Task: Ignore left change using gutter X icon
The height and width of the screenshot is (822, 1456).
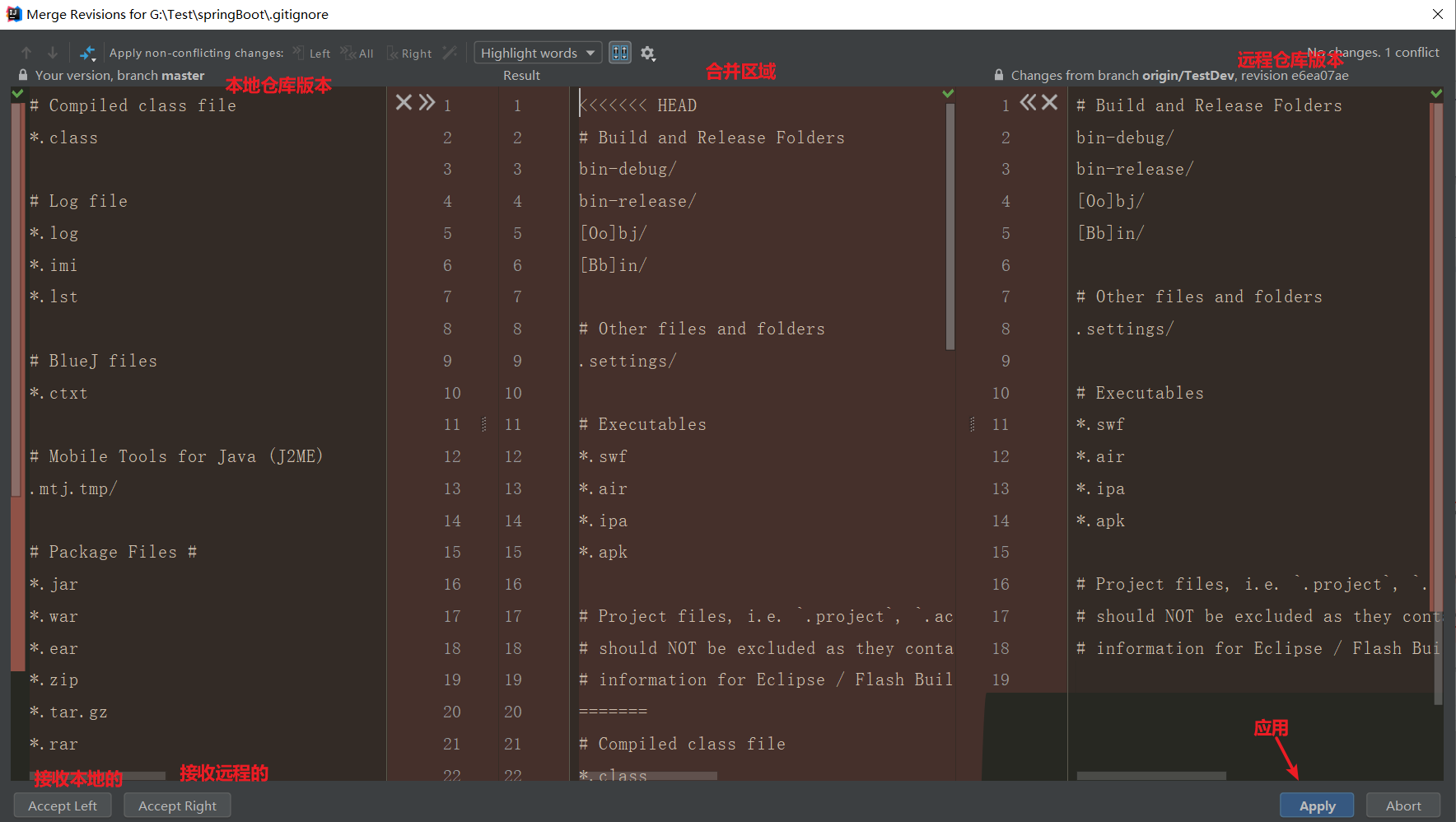Action: click(x=403, y=102)
